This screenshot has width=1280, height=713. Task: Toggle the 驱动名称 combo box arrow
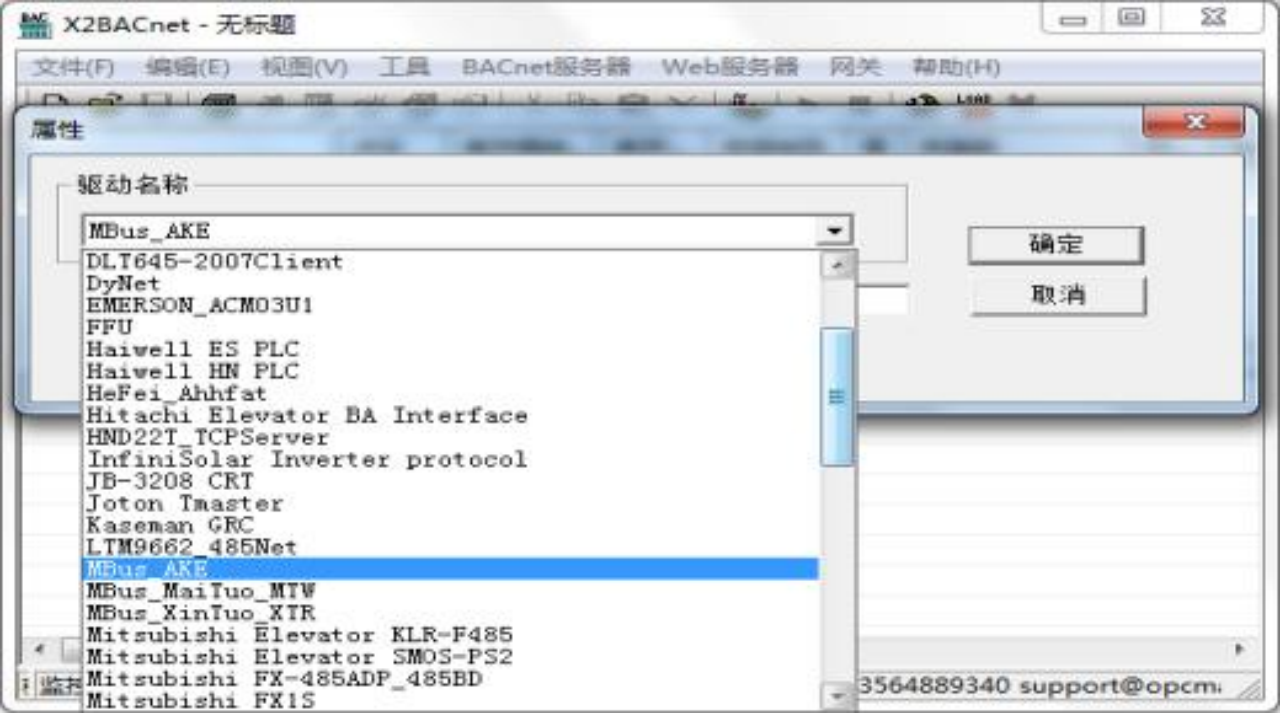click(832, 231)
